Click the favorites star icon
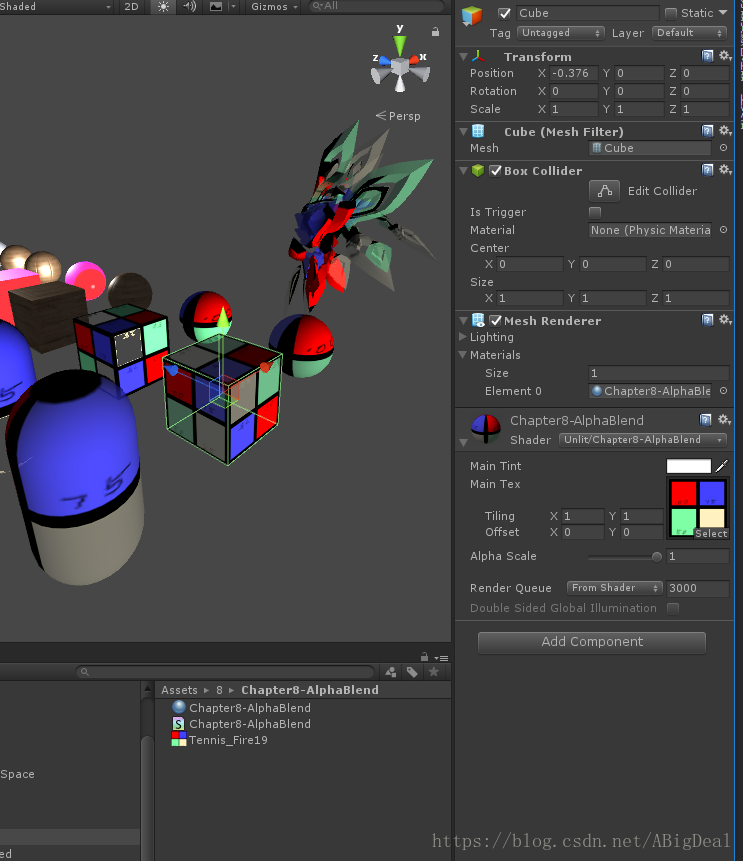The height and width of the screenshot is (861, 743). pos(434,672)
